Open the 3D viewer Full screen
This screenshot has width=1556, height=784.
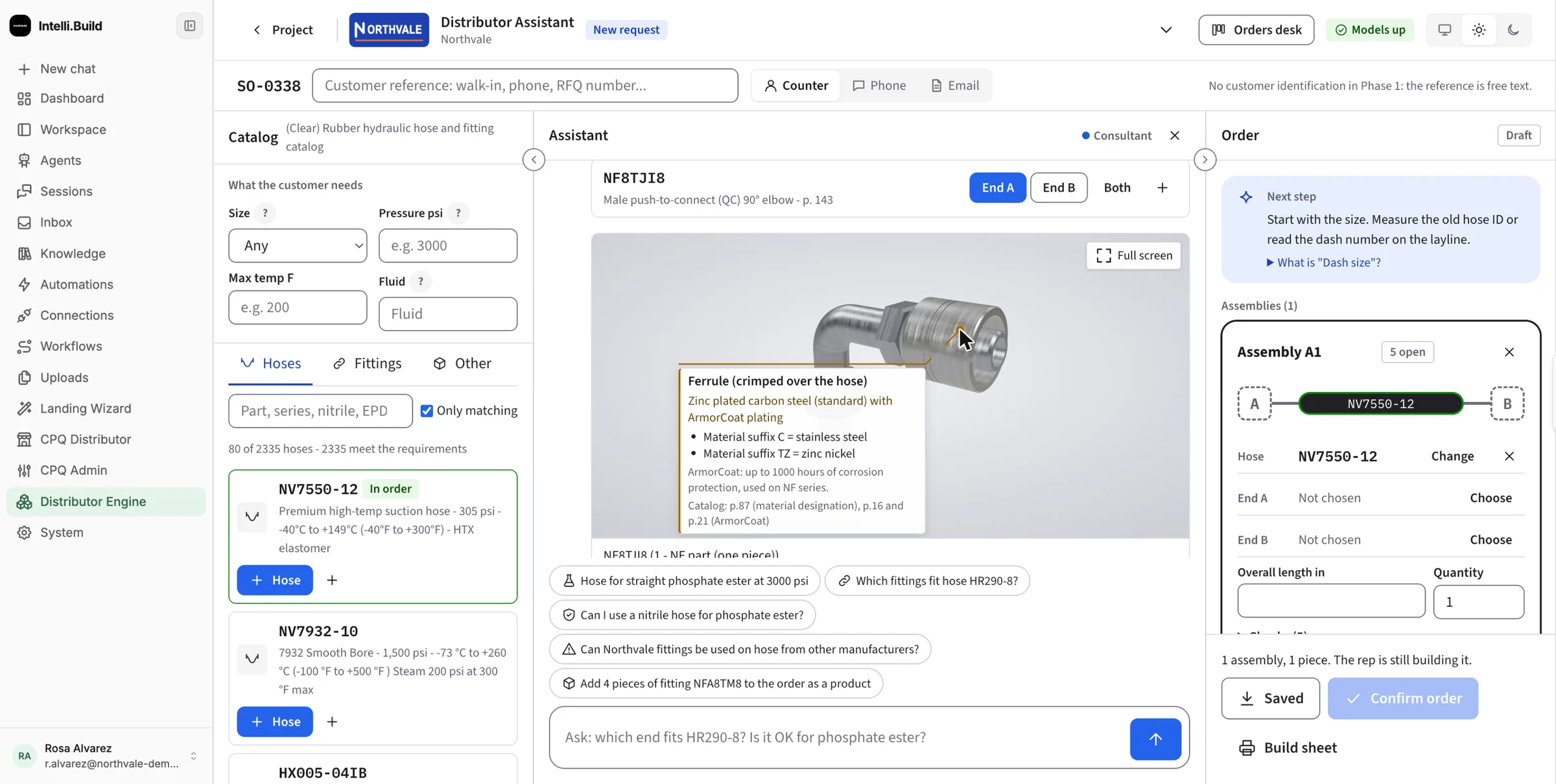point(1134,255)
